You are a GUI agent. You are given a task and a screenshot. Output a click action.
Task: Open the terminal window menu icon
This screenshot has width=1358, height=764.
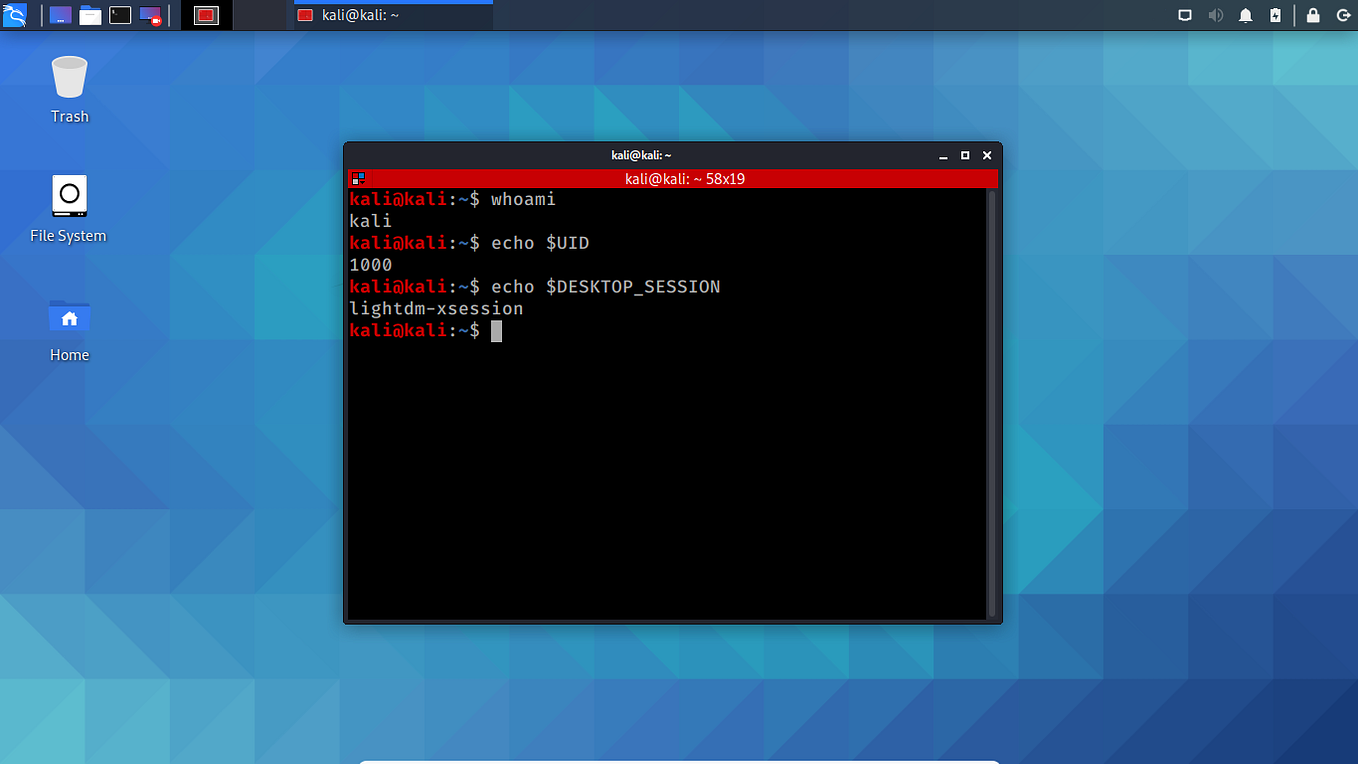point(358,178)
